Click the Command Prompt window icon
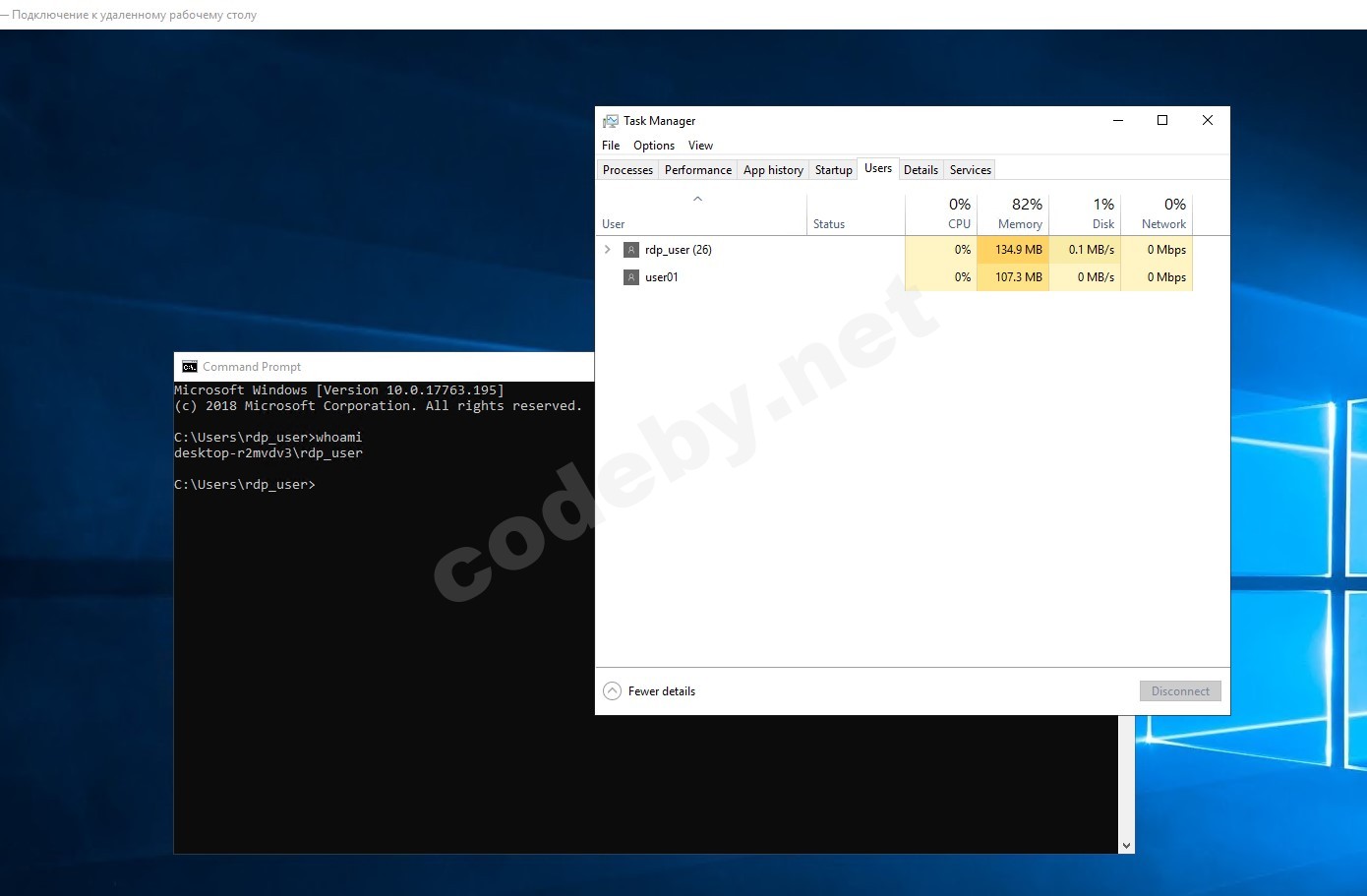This screenshot has height=896, width=1367. pos(190,367)
